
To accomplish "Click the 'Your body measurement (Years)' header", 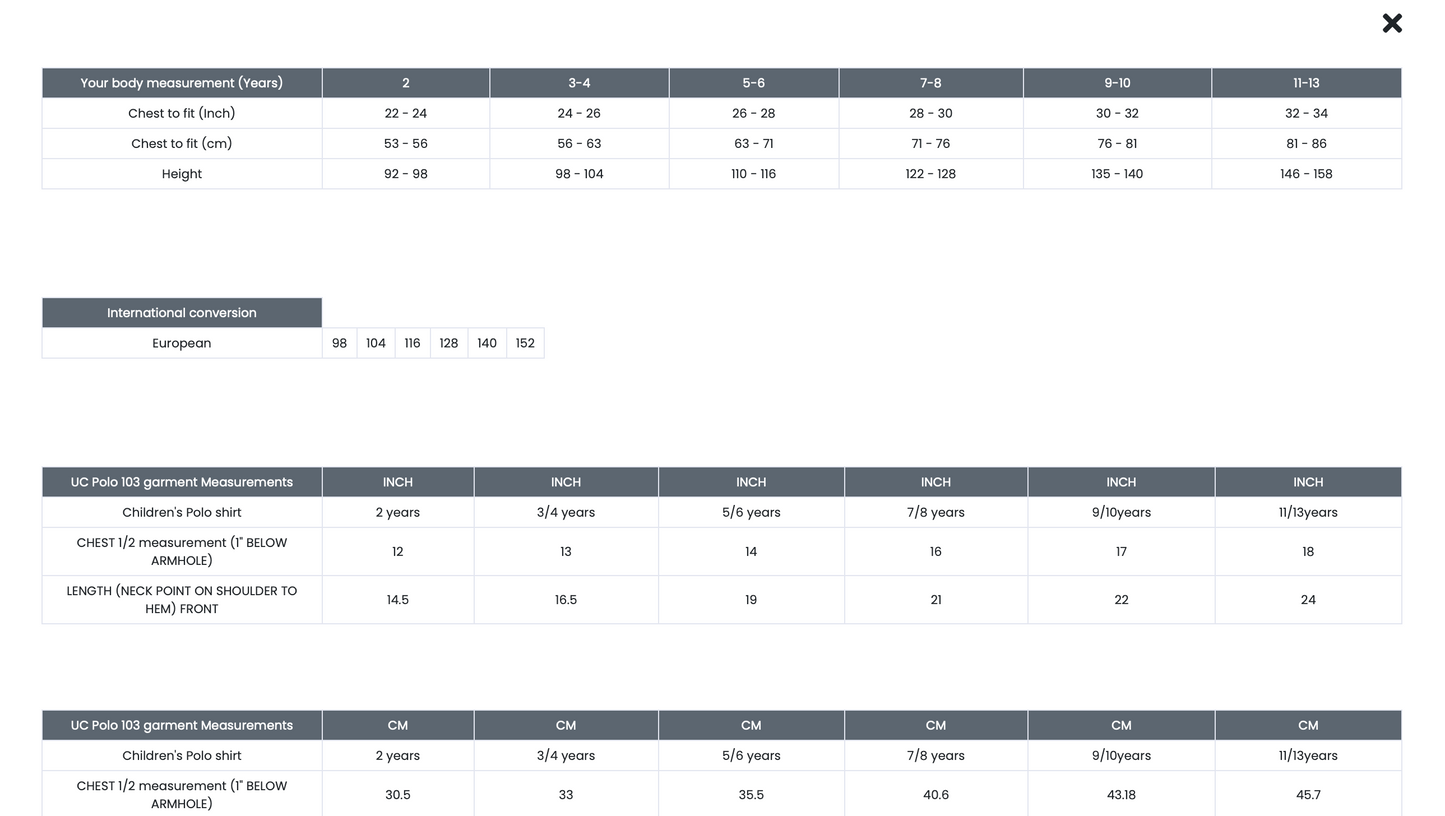I will coord(182,83).
